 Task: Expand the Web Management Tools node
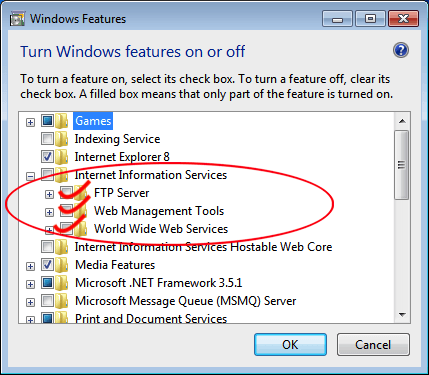coord(49,212)
